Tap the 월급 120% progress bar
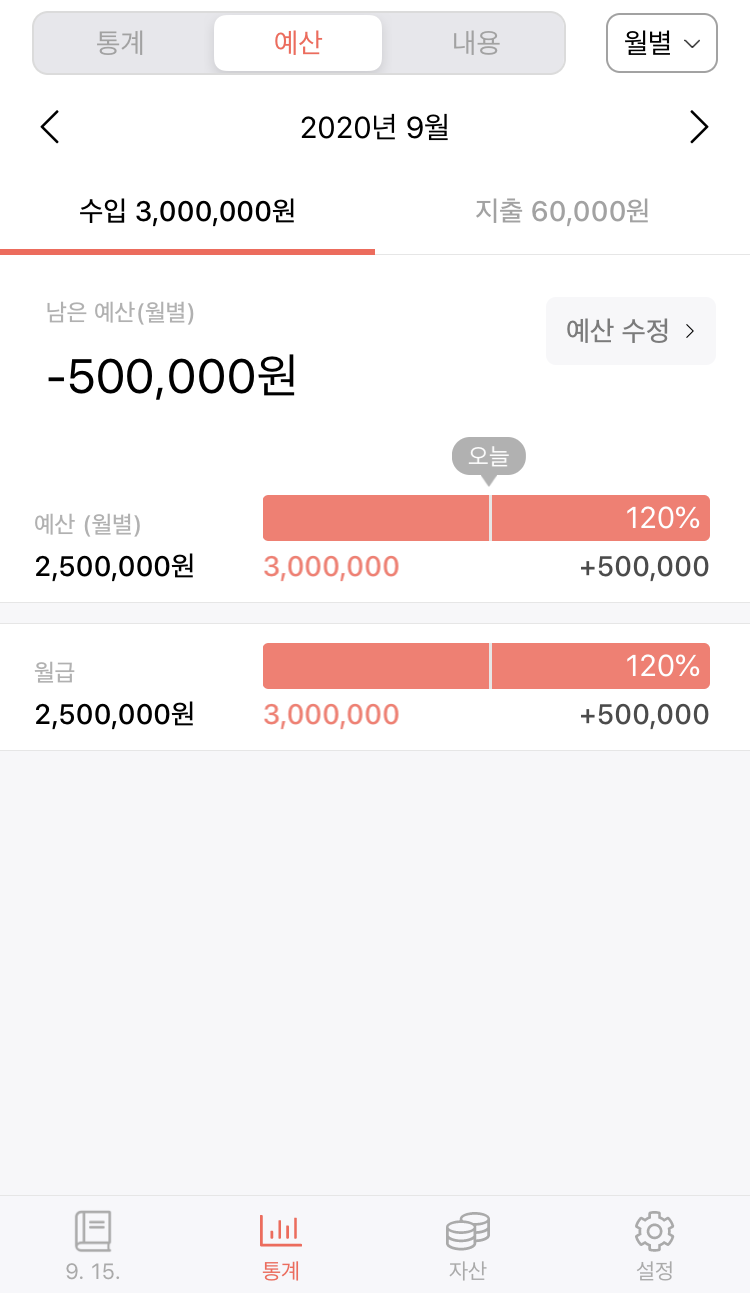Screen dimensions: 750x1293 486,666
